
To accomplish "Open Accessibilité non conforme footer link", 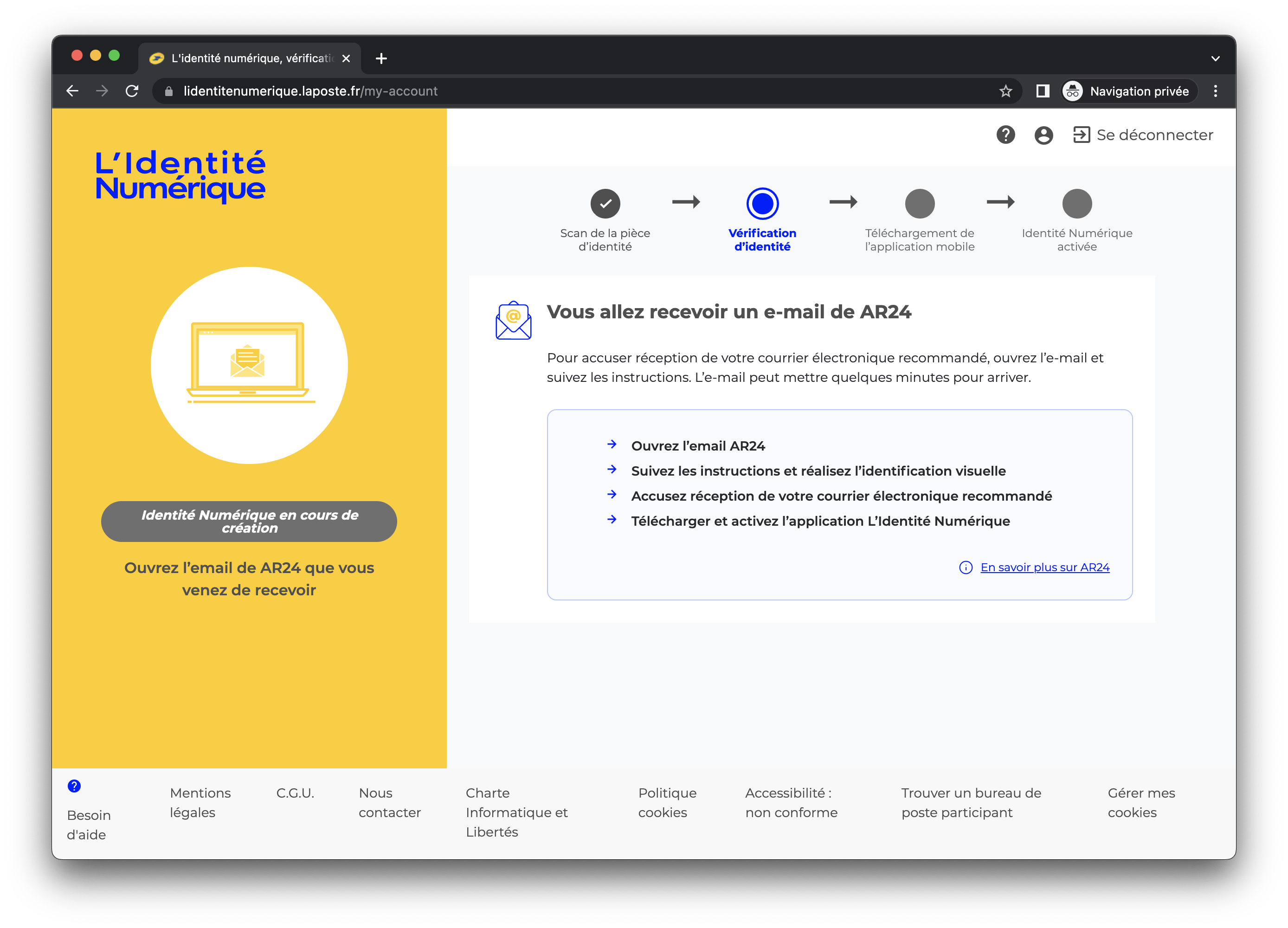I will (x=791, y=802).
